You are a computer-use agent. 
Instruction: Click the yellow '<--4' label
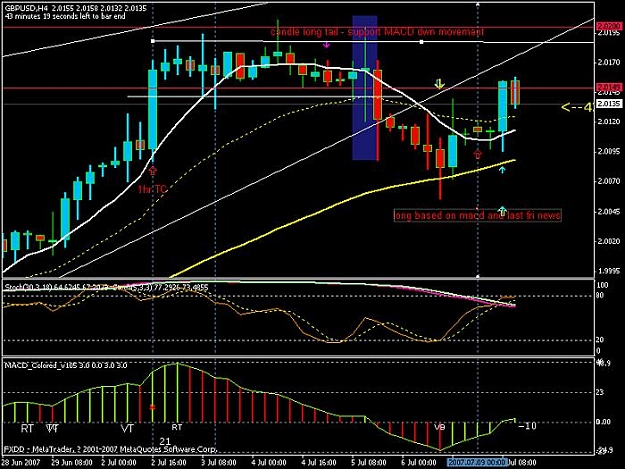point(576,107)
